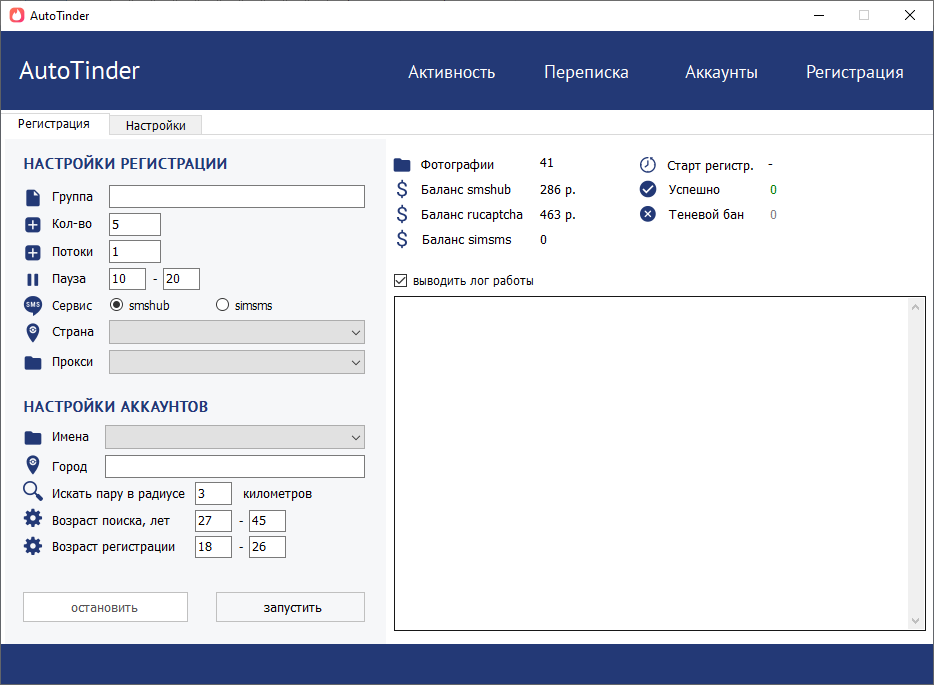The image size is (934, 685).
Task: Click the magnifier icon beside Искать пару
Action: pos(33,491)
